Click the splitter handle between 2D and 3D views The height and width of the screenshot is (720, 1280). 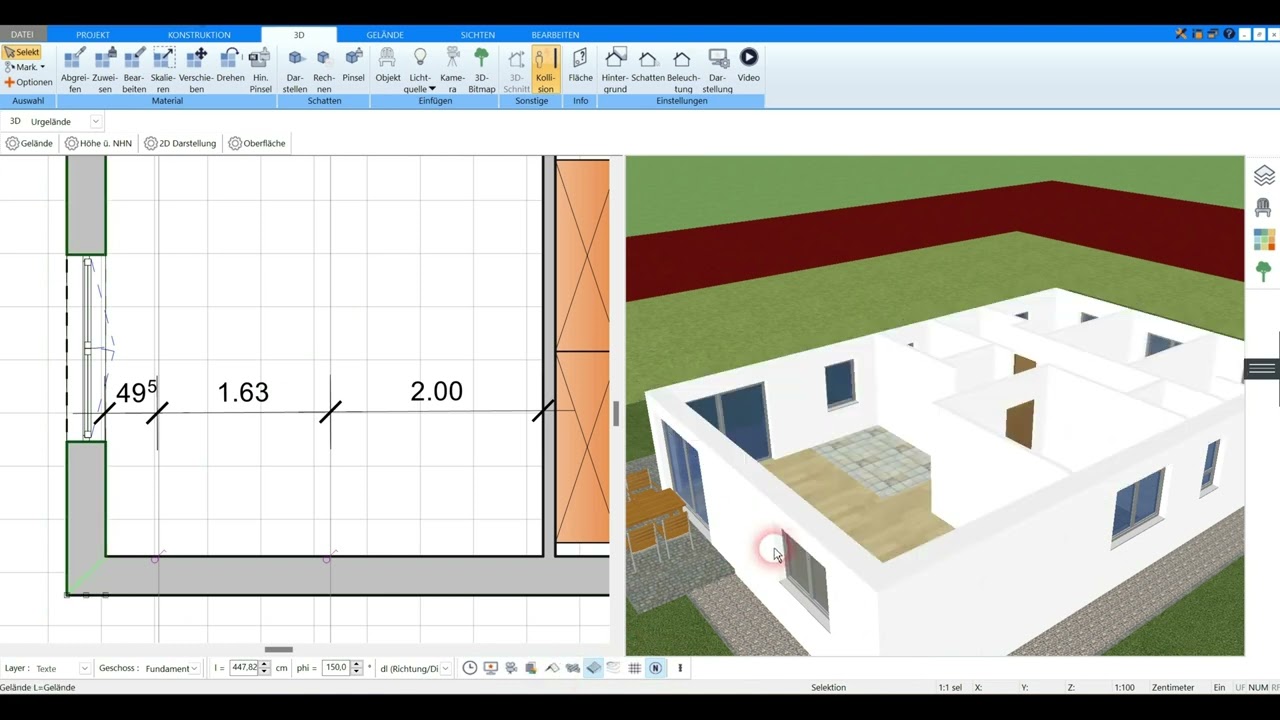pyautogui.click(x=616, y=413)
